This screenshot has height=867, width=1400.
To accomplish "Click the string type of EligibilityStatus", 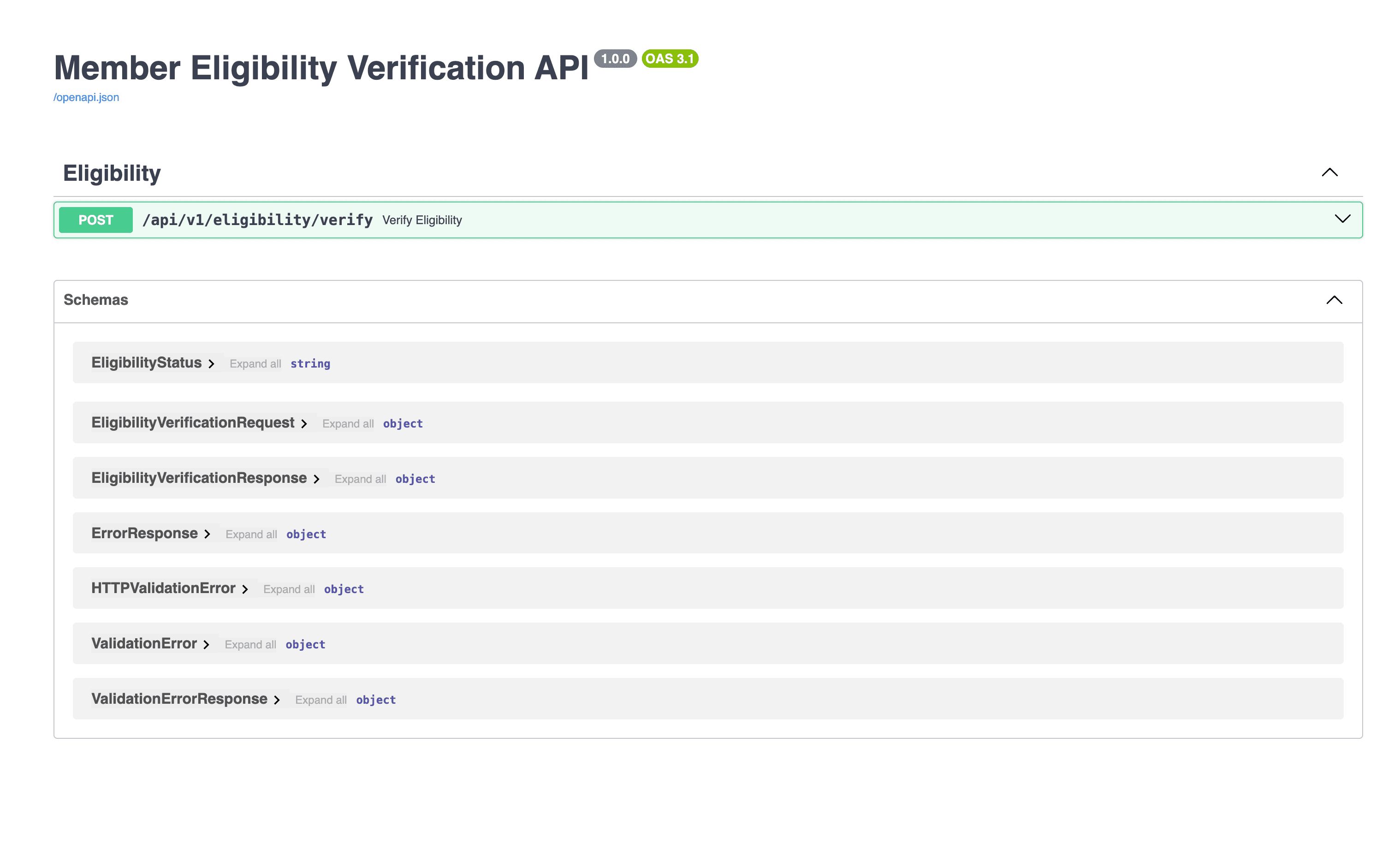I will [310, 364].
